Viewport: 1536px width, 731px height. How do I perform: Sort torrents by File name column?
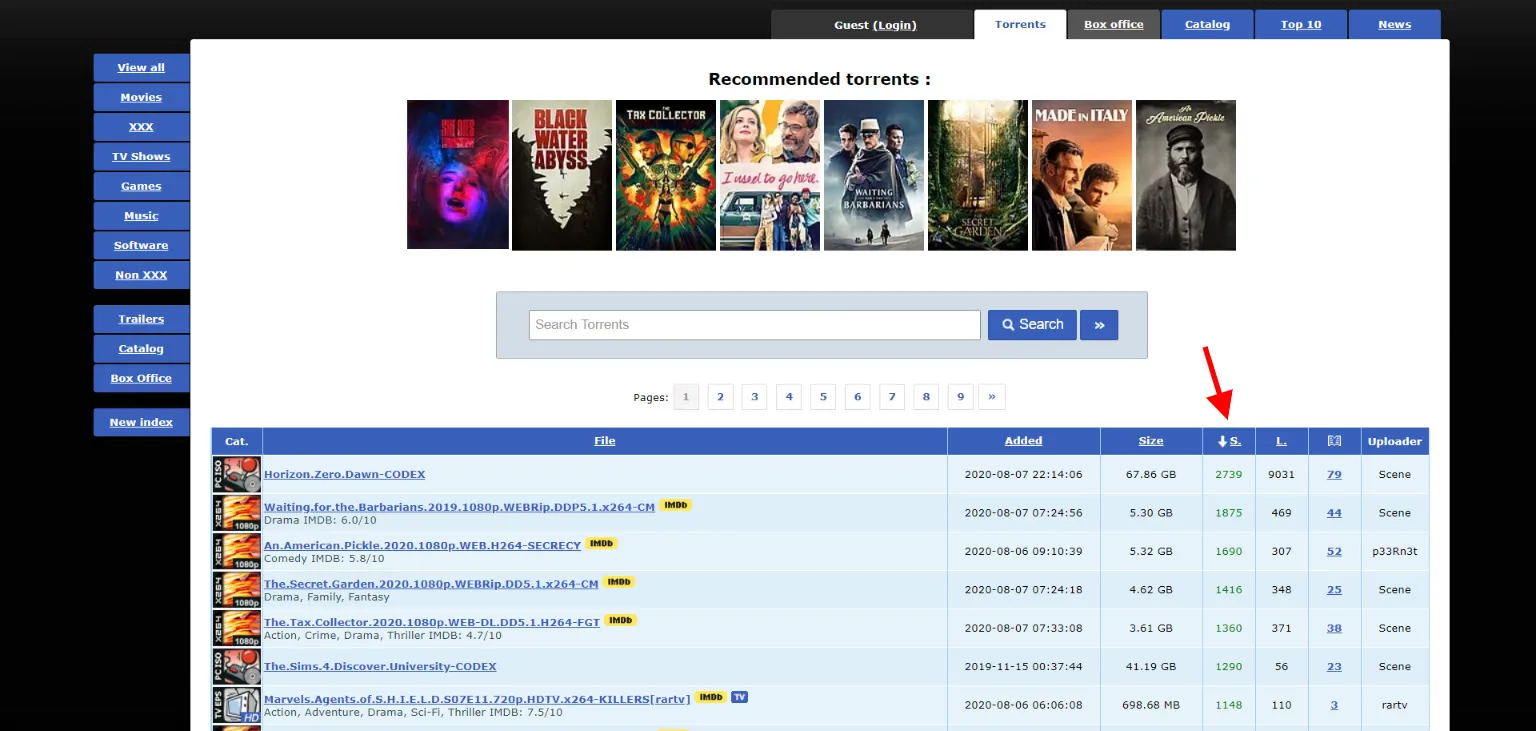pos(604,441)
